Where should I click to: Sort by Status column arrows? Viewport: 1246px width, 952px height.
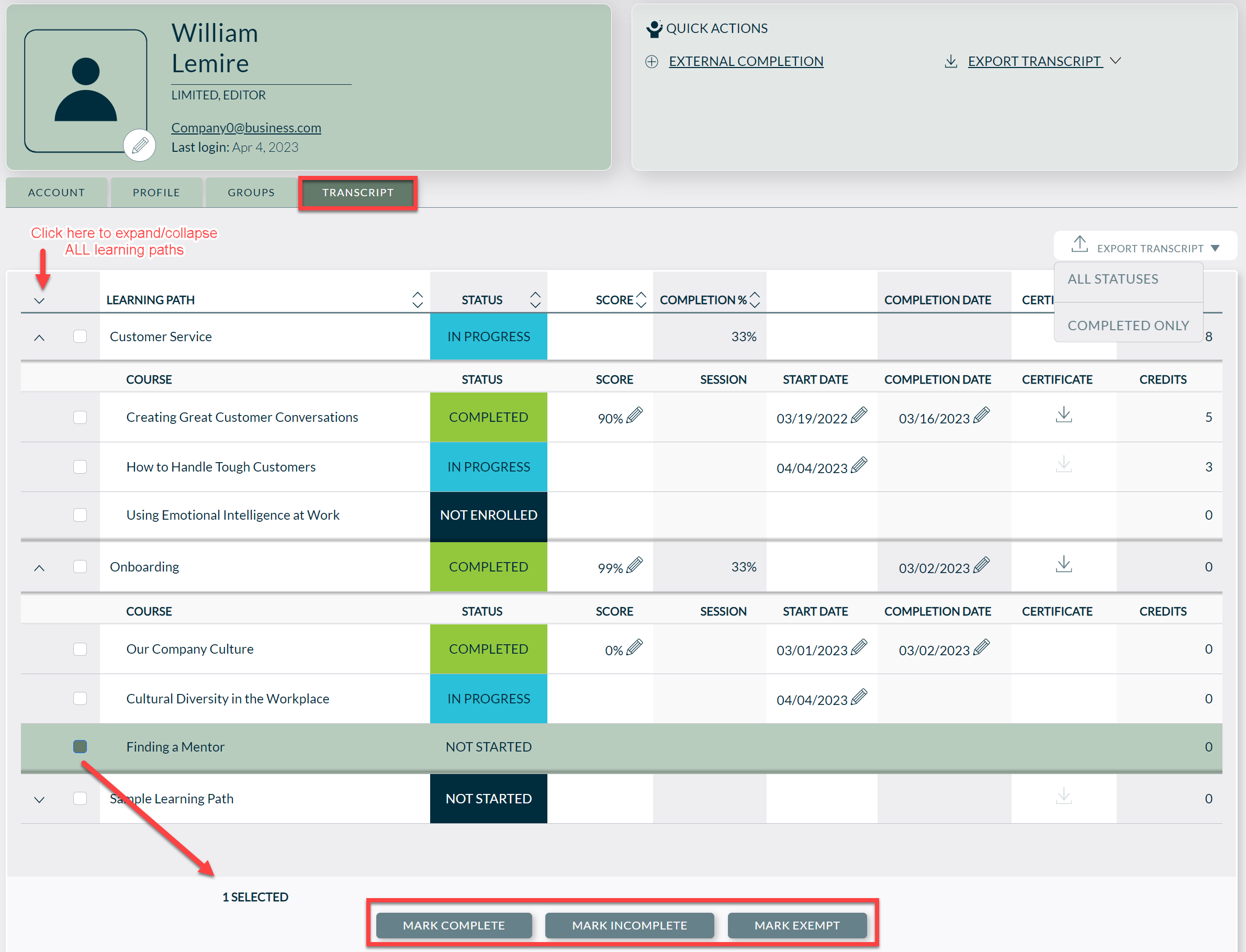tap(535, 300)
